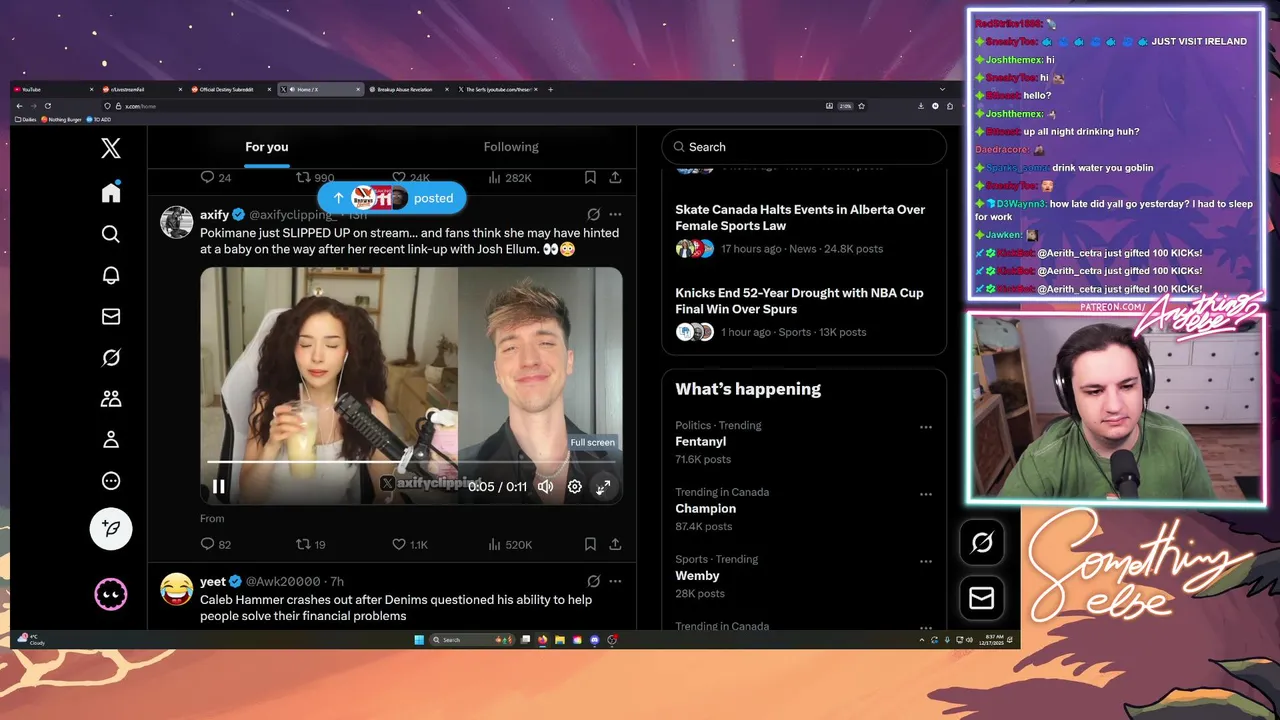Viewport: 1280px width, 720px height.
Task: Open yeet's Caleb Hammer post text
Action: [396, 607]
